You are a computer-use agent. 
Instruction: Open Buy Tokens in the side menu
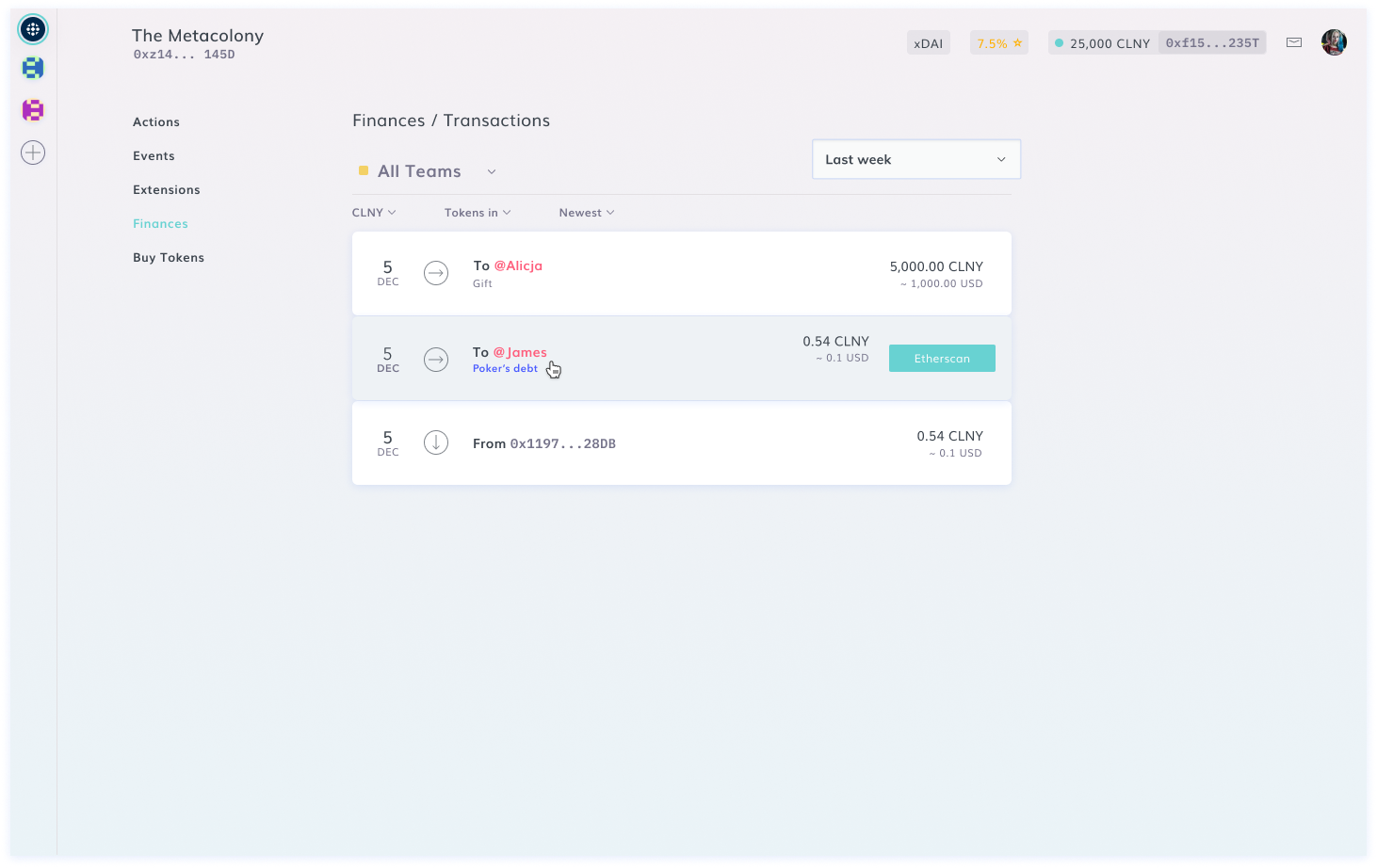click(x=169, y=258)
